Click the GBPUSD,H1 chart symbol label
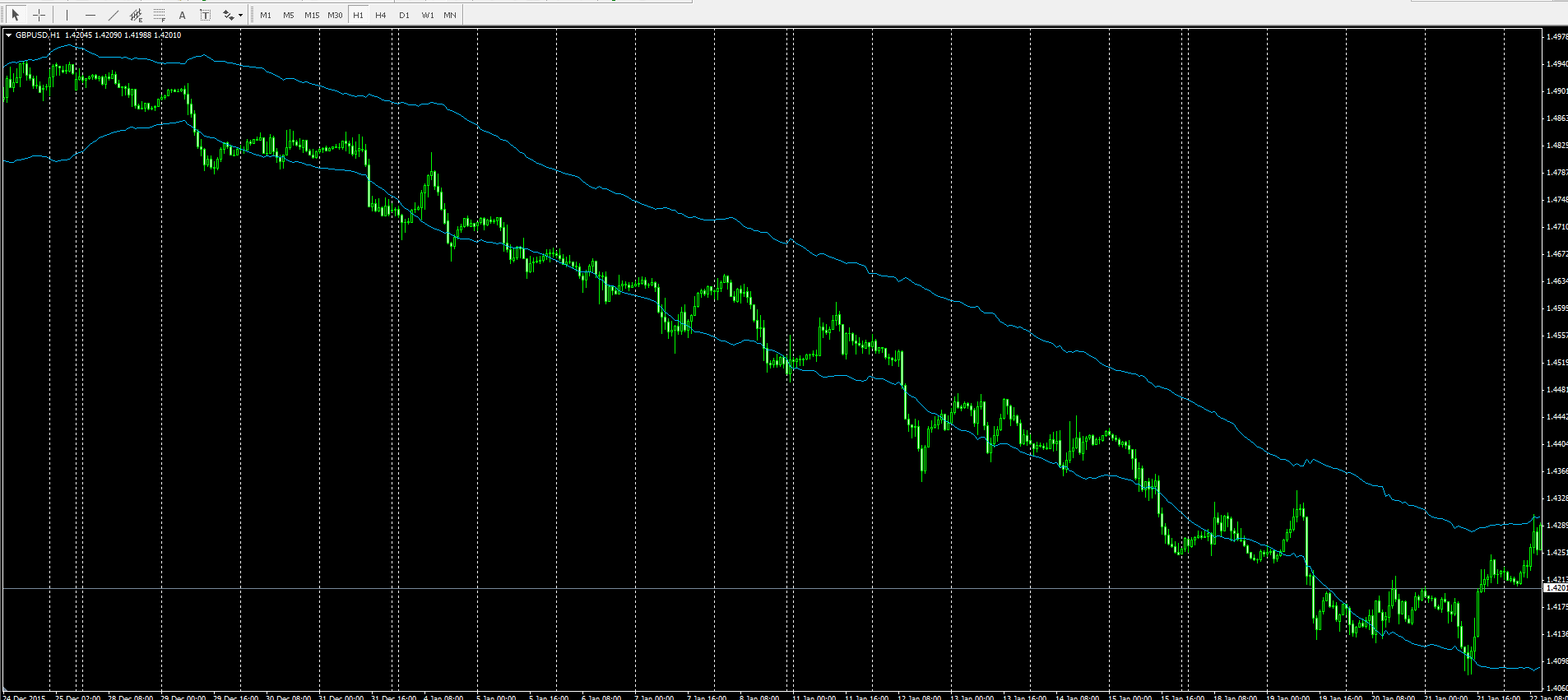This screenshot has width=1568, height=700. point(38,35)
